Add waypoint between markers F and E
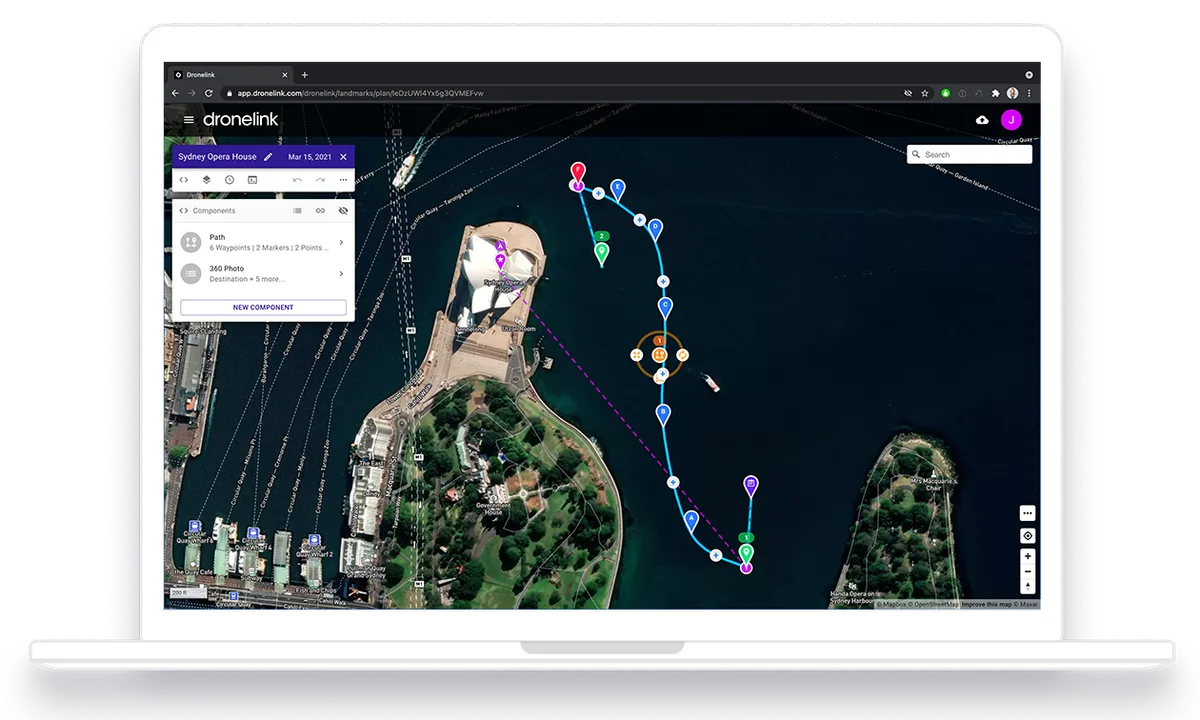The height and width of the screenshot is (720, 1200). pos(598,193)
